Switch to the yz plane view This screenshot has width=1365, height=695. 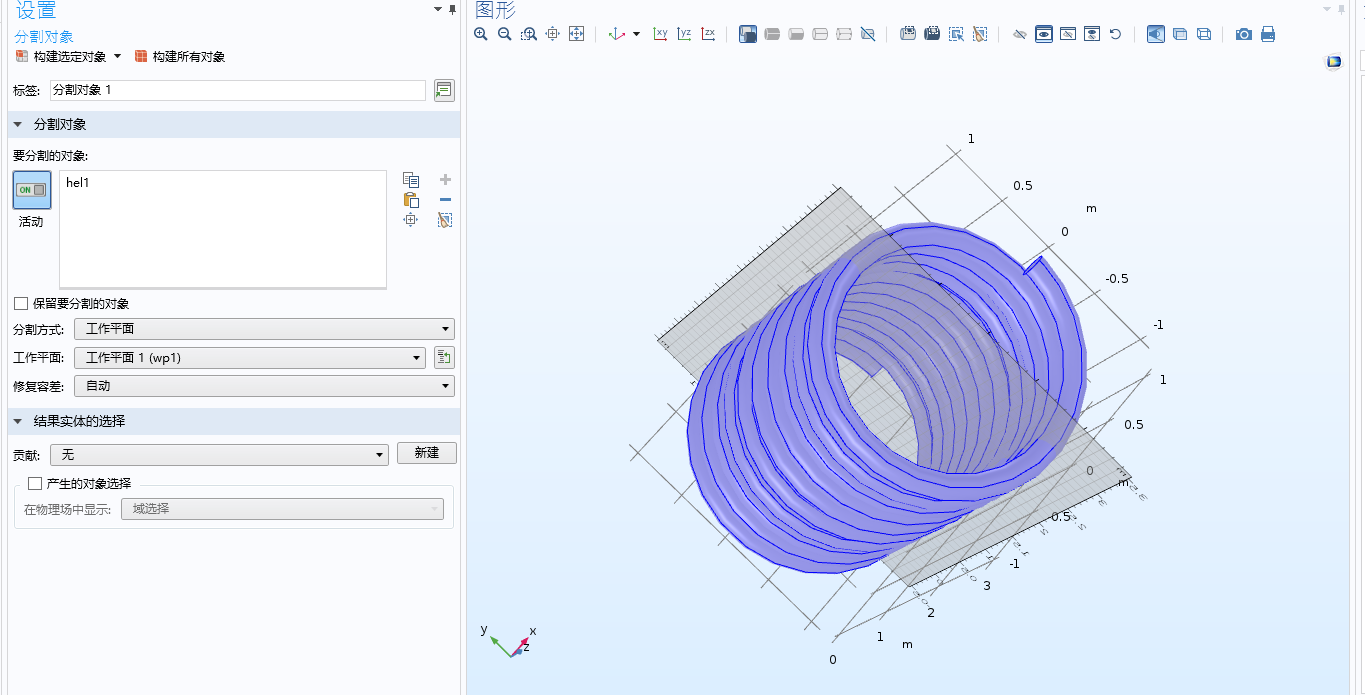[684, 34]
